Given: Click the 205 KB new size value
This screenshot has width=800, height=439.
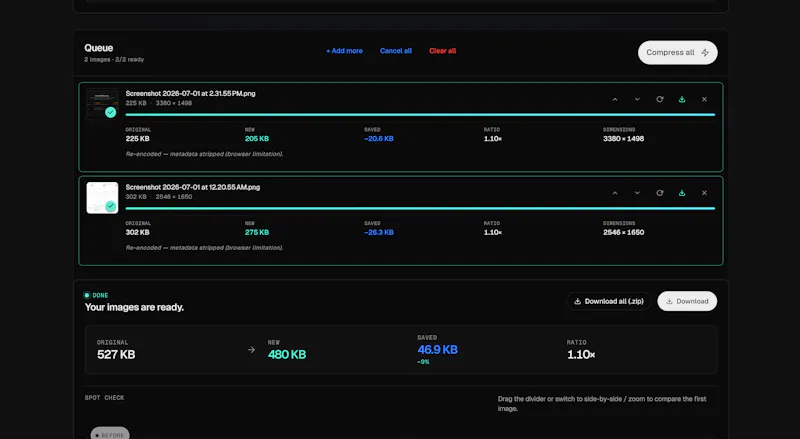Looking at the screenshot, I should coord(257,139).
